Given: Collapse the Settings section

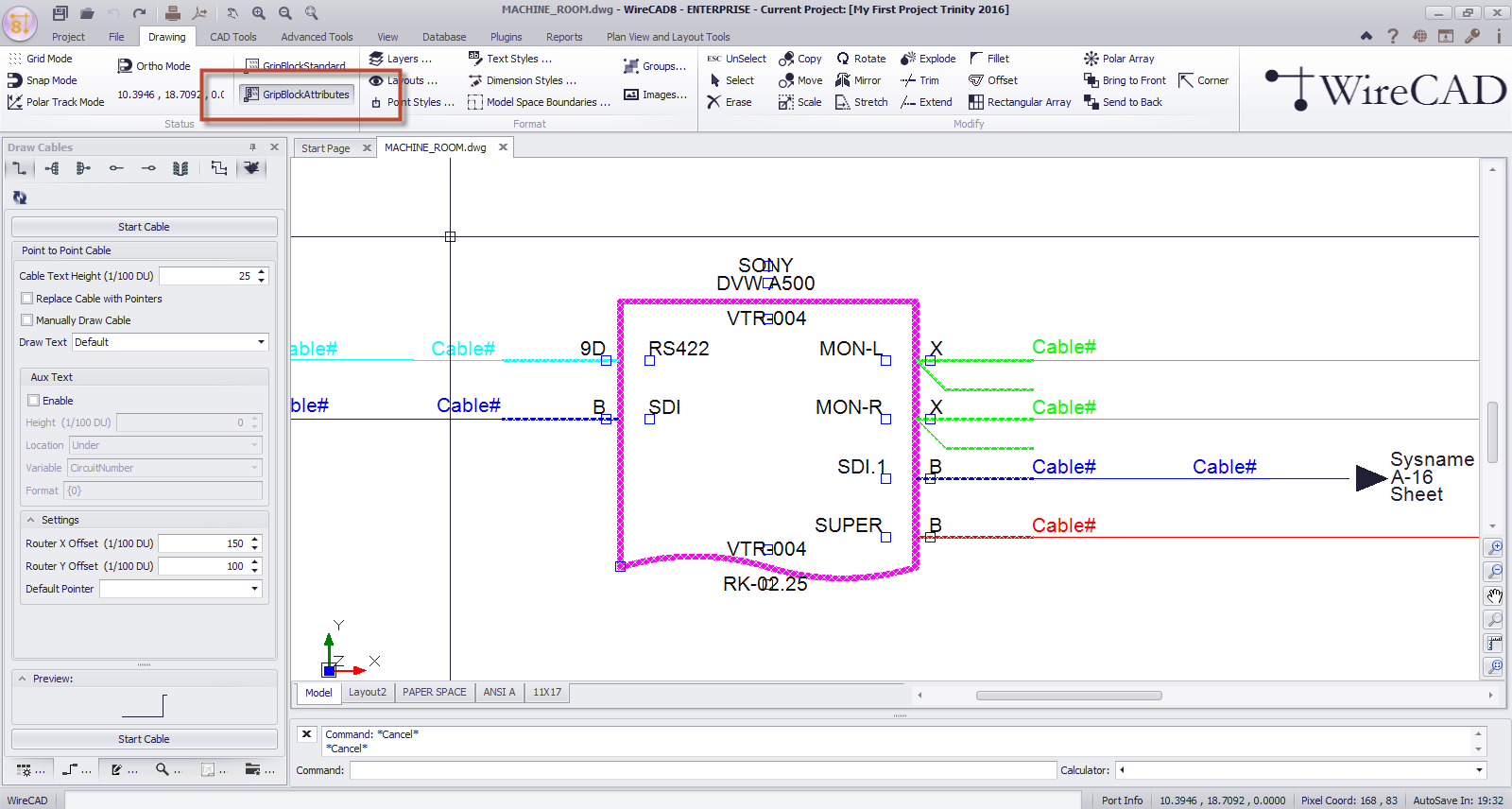Looking at the screenshot, I should [31, 520].
